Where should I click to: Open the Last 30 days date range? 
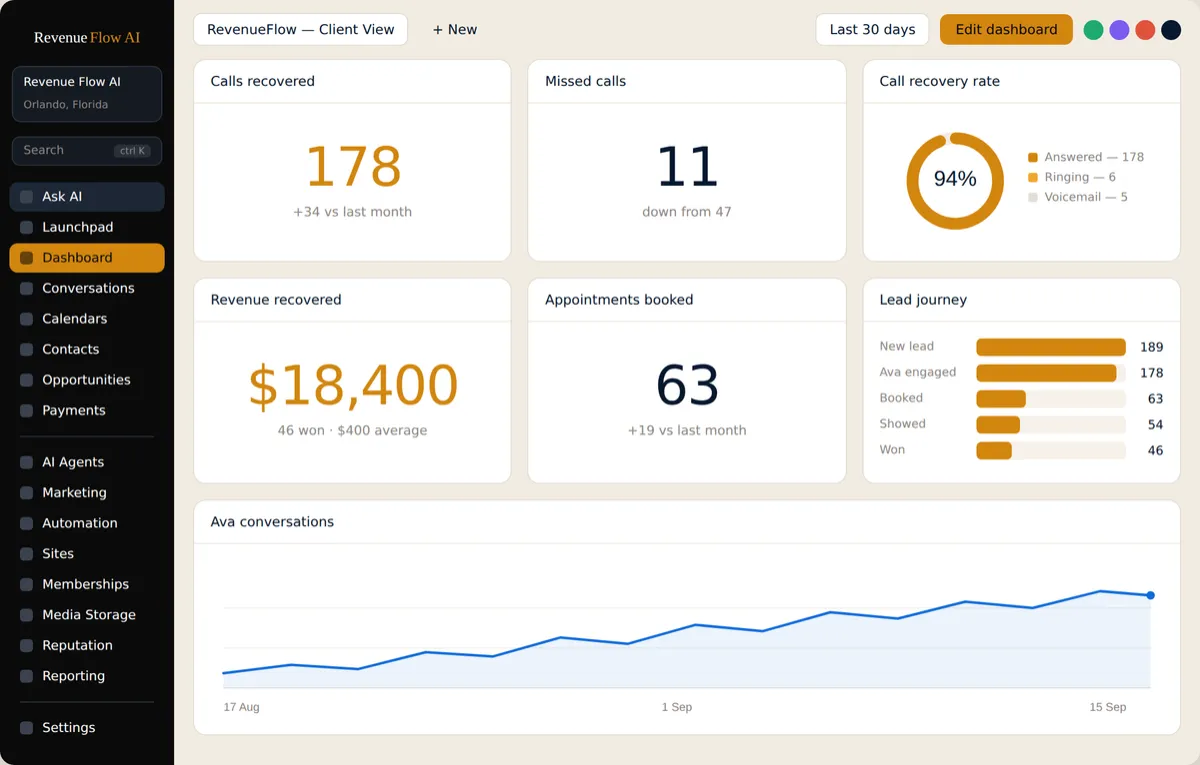872,29
